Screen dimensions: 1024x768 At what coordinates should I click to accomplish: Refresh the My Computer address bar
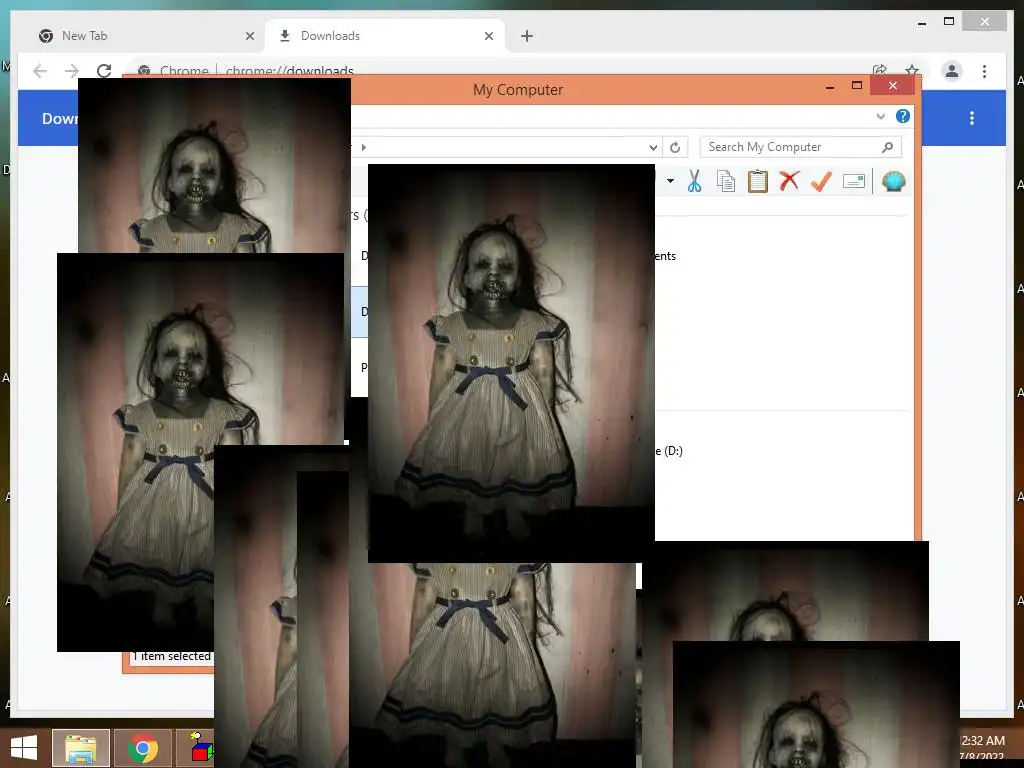[675, 148]
